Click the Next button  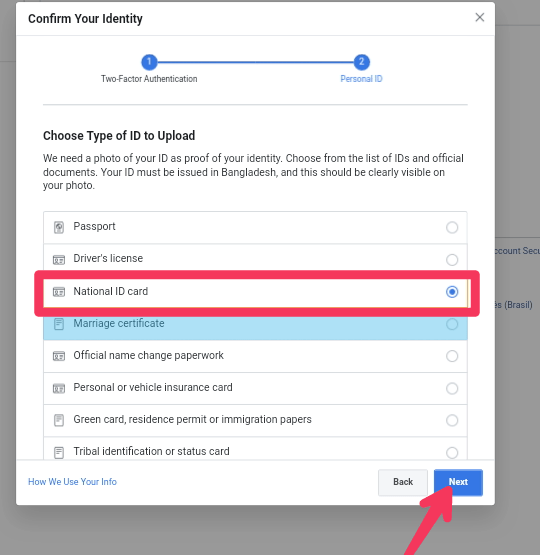458,482
